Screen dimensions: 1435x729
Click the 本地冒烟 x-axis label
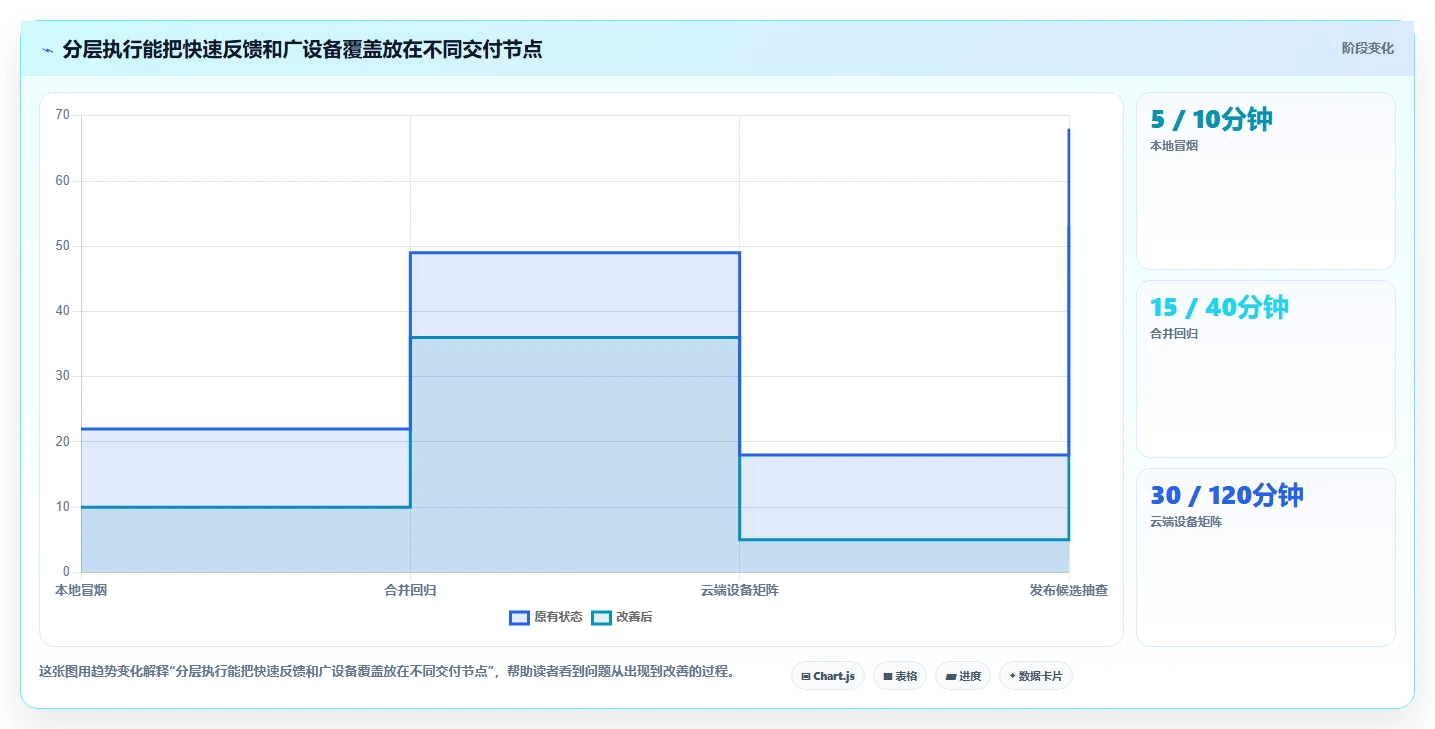[x=81, y=590]
